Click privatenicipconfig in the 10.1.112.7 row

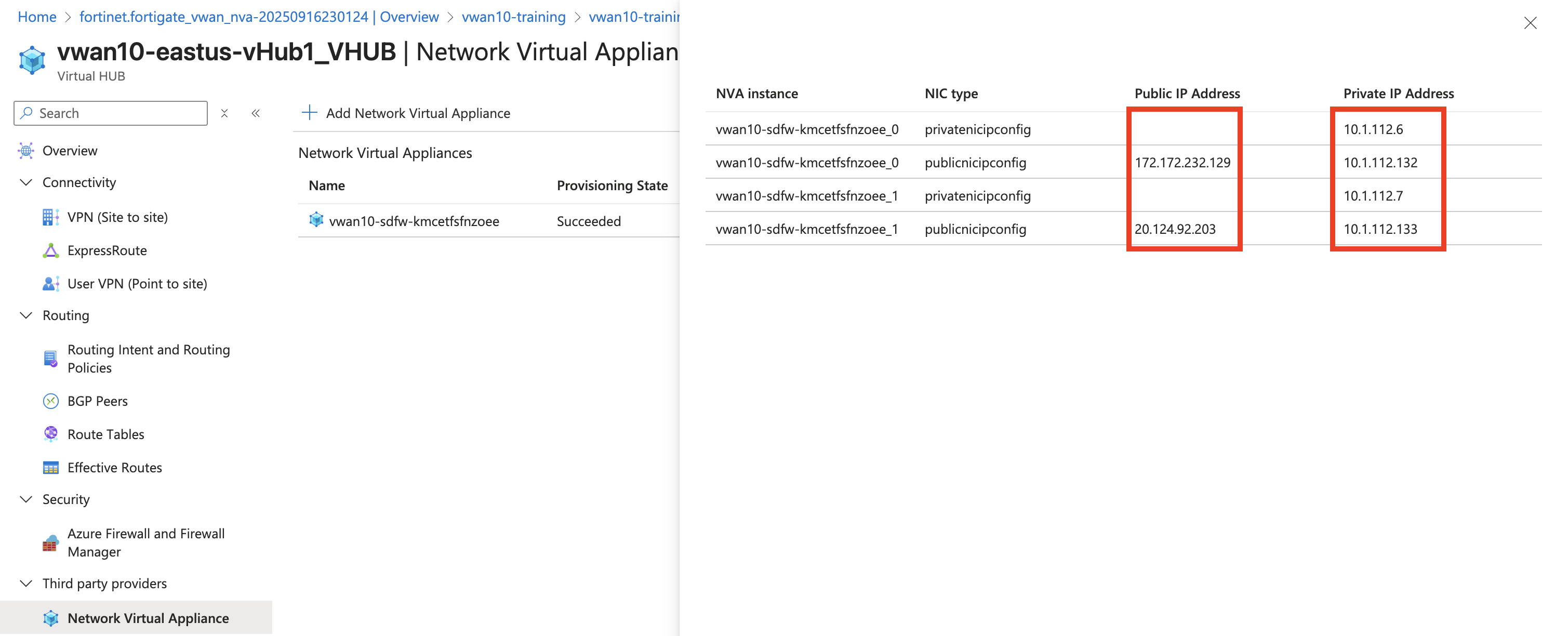point(978,196)
